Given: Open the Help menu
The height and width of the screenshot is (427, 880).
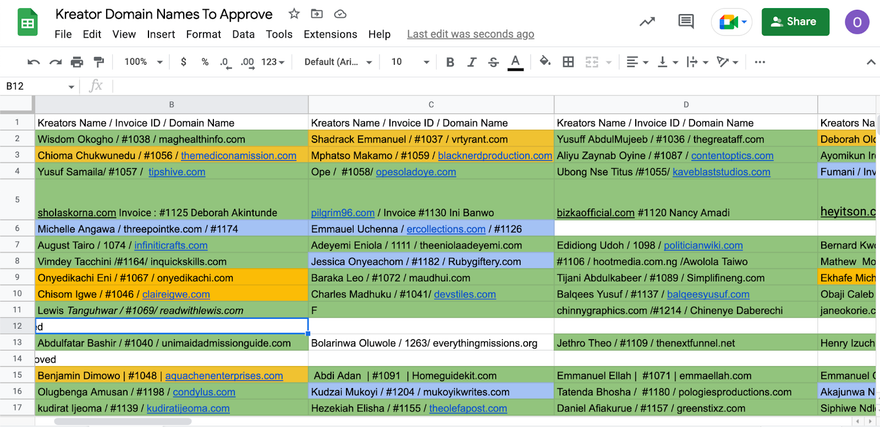Looking at the screenshot, I should point(379,34).
